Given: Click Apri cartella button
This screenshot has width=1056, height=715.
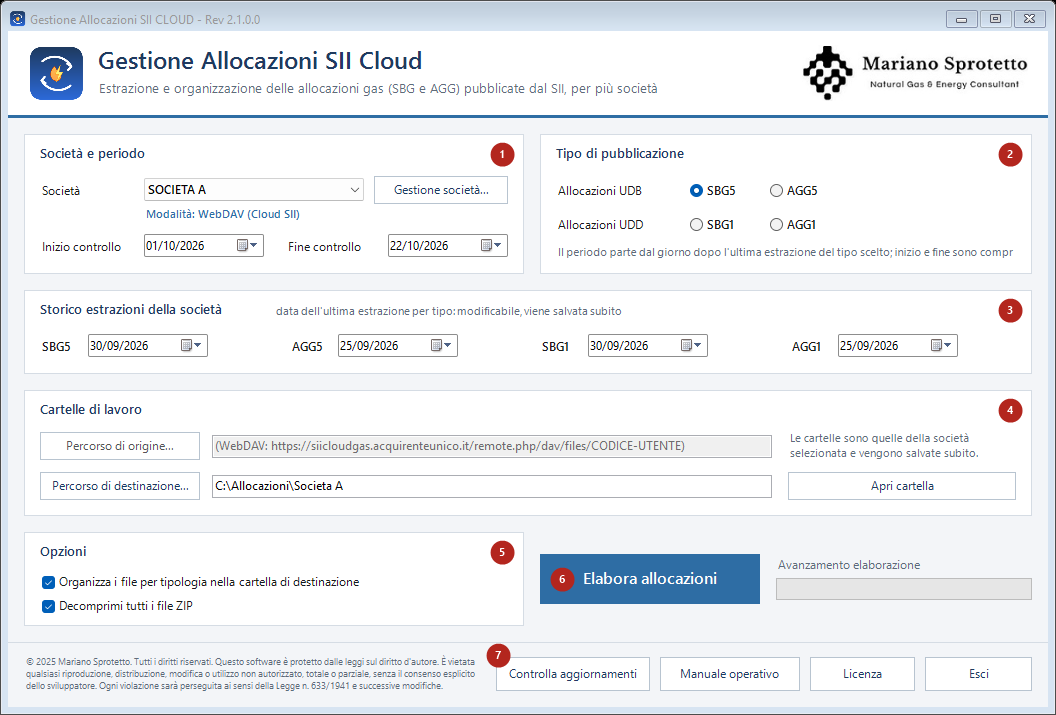Looking at the screenshot, I should coord(902,486).
